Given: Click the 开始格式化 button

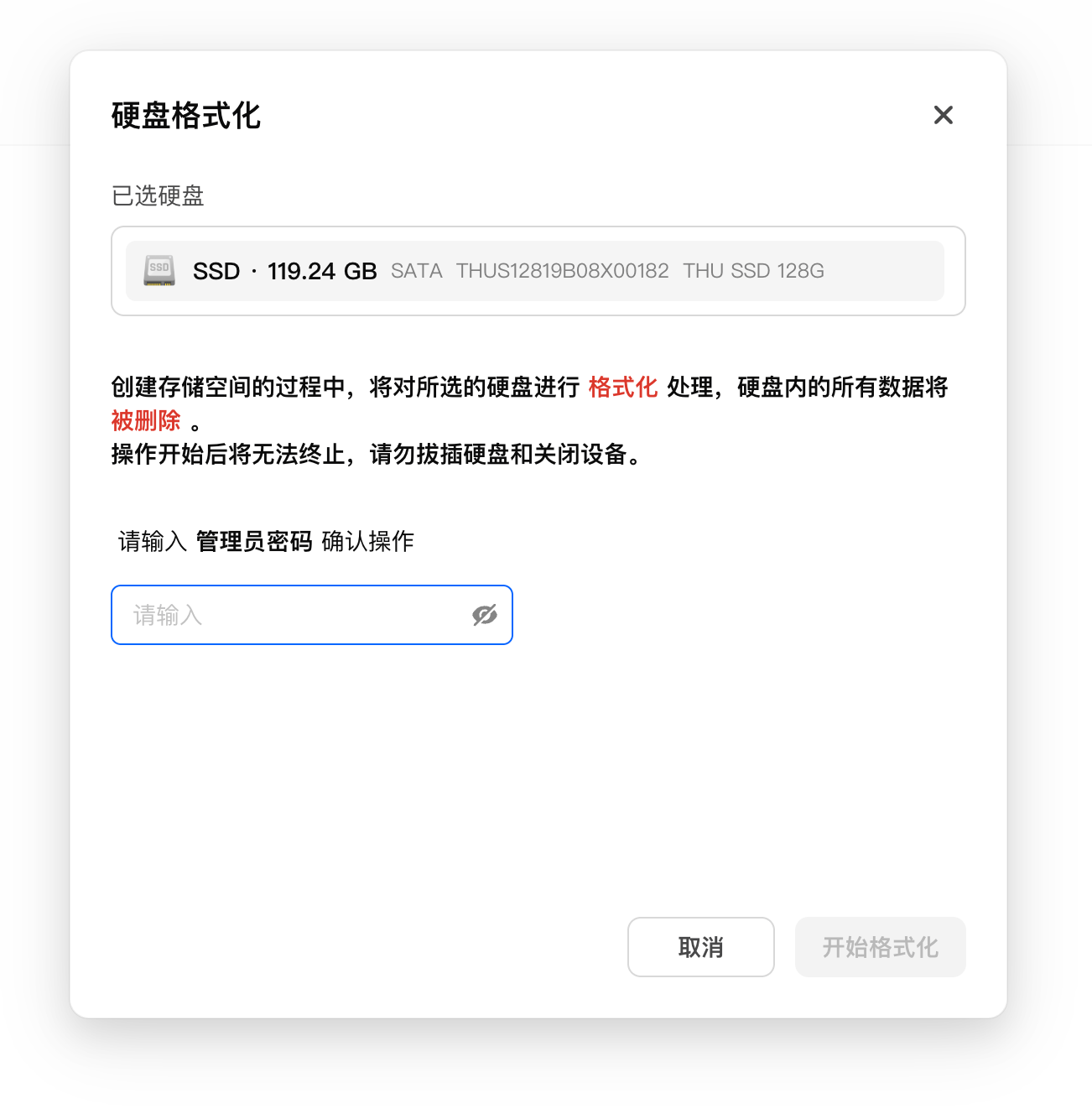Looking at the screenshot, I should coord(881,947).
